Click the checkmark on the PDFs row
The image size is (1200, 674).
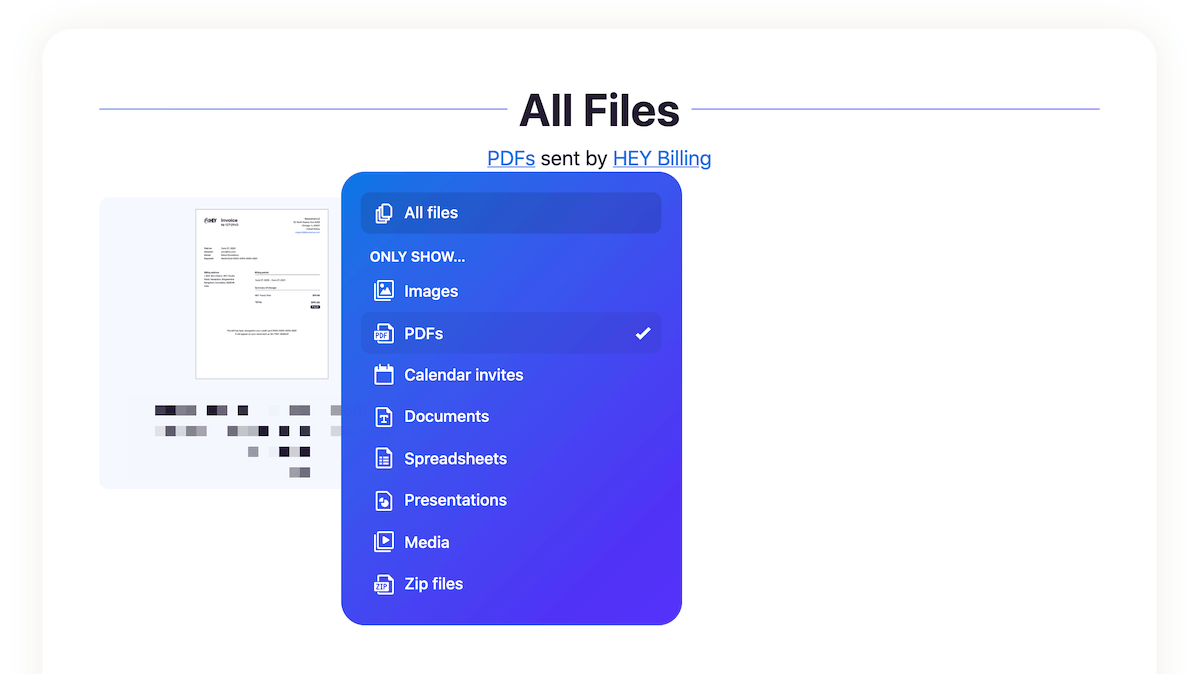point(643,333)
